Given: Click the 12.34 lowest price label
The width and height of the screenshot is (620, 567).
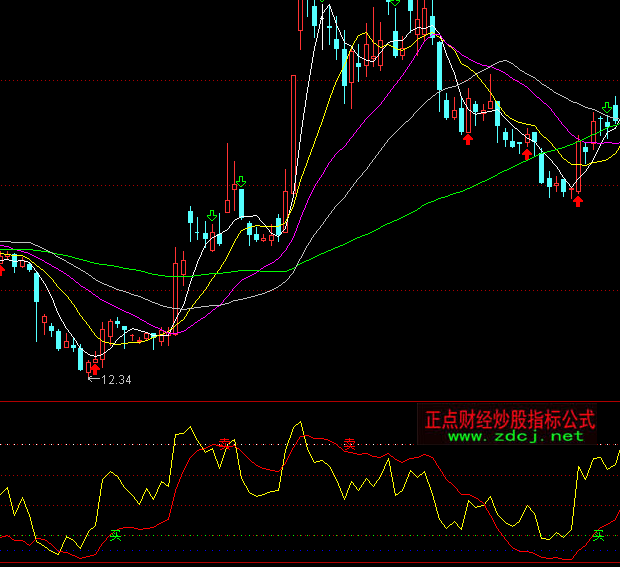Looking at the screenshot, I should click(117, 380).
